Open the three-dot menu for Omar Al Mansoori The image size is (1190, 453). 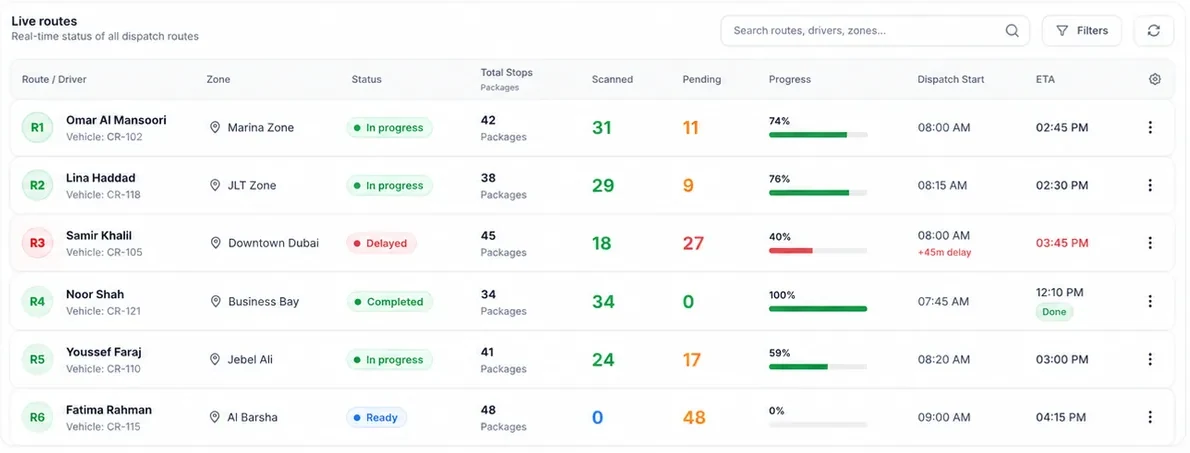pyautogui.click(x=1150, y=127)
